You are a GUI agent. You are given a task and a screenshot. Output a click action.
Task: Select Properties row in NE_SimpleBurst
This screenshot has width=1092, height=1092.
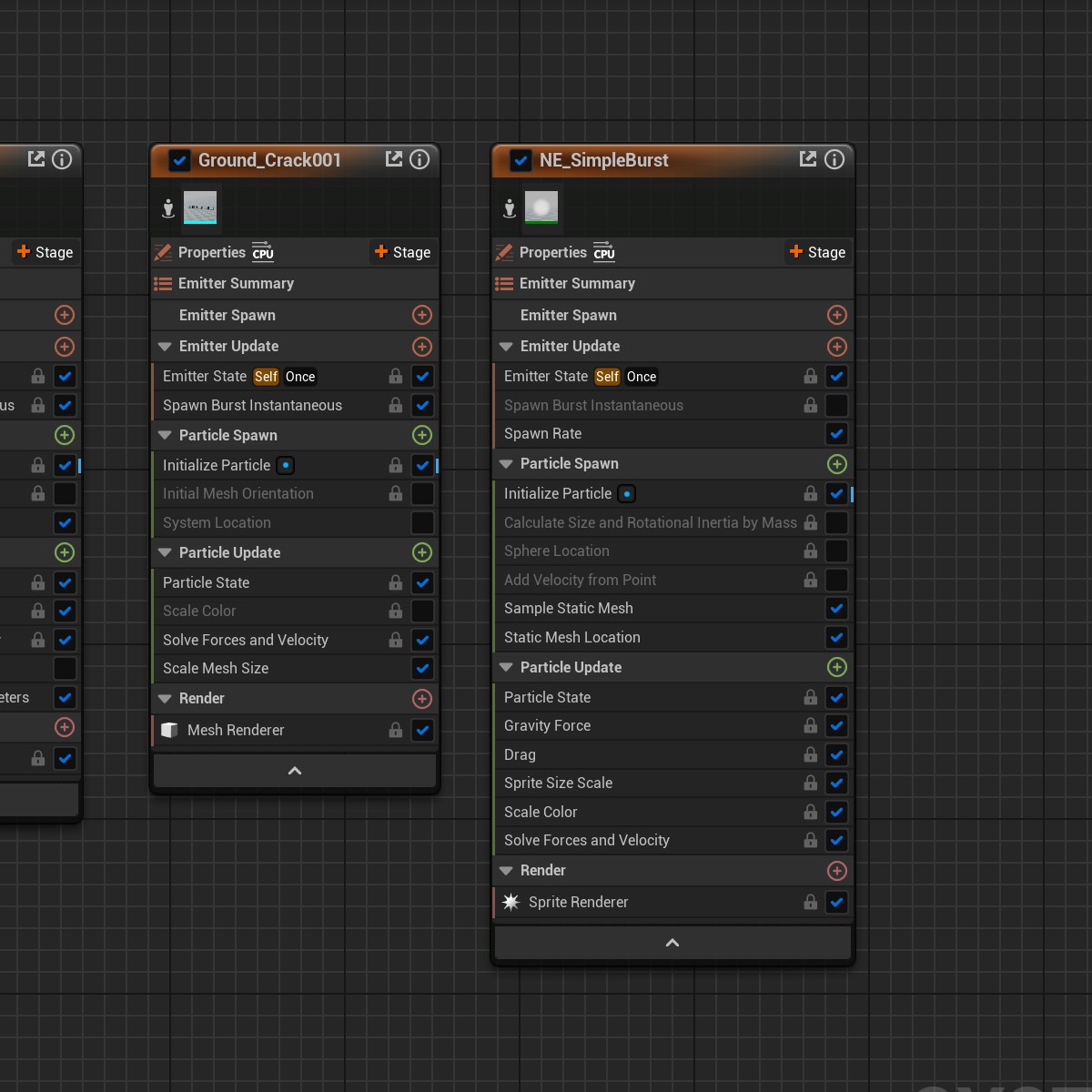click(x=553, y=252)
